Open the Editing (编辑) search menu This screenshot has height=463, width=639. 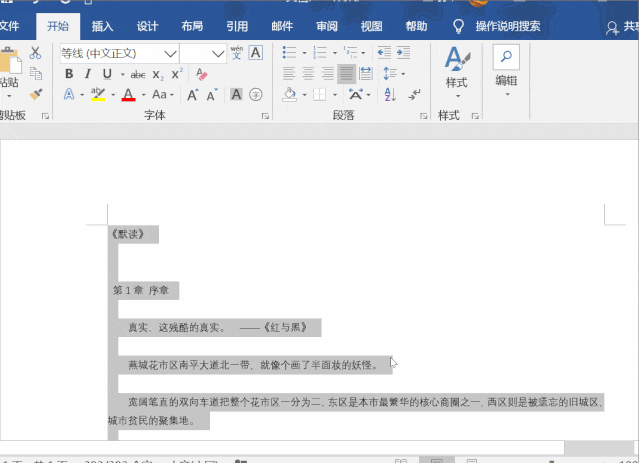click(506, 71)
